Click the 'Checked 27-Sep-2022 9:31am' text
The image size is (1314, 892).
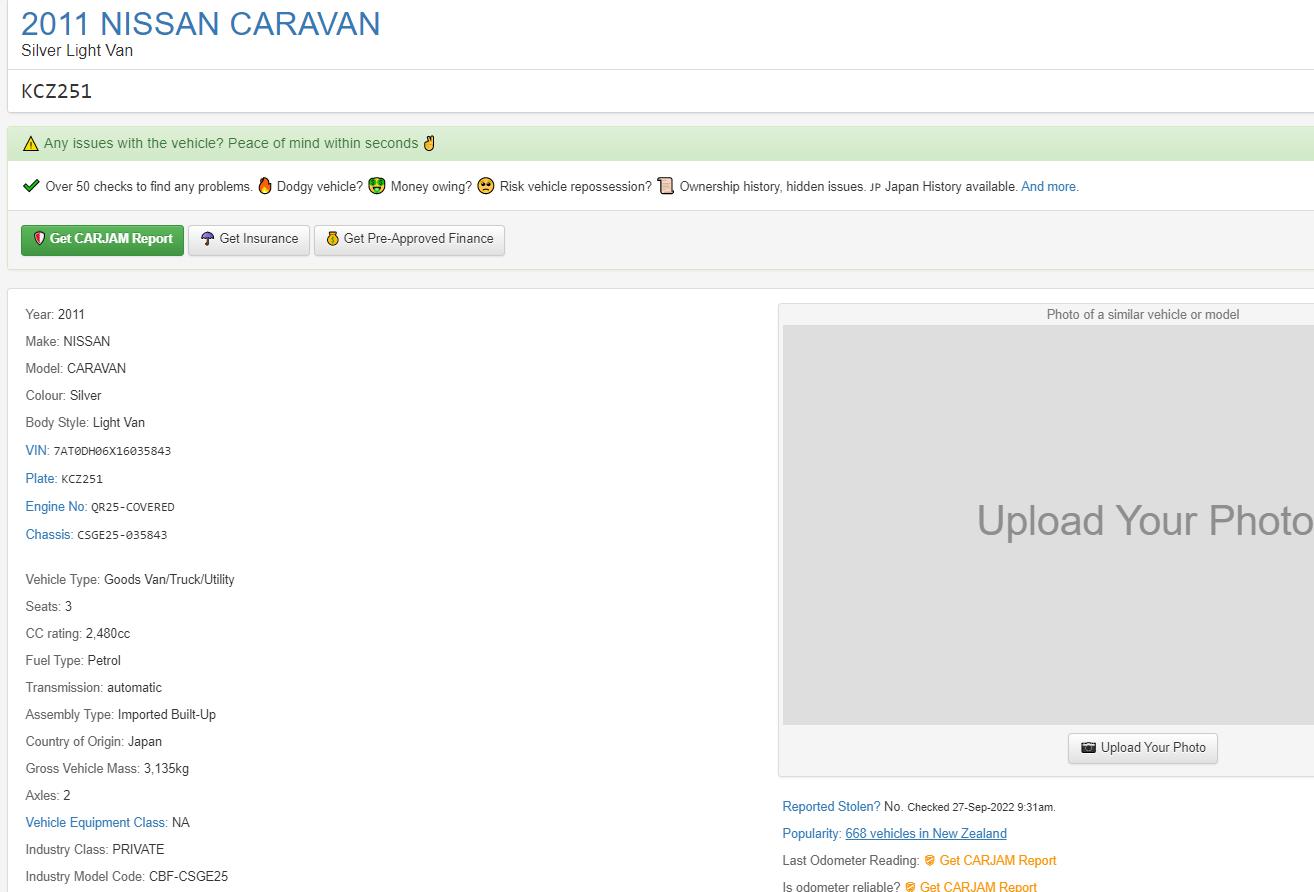[981, 808]
